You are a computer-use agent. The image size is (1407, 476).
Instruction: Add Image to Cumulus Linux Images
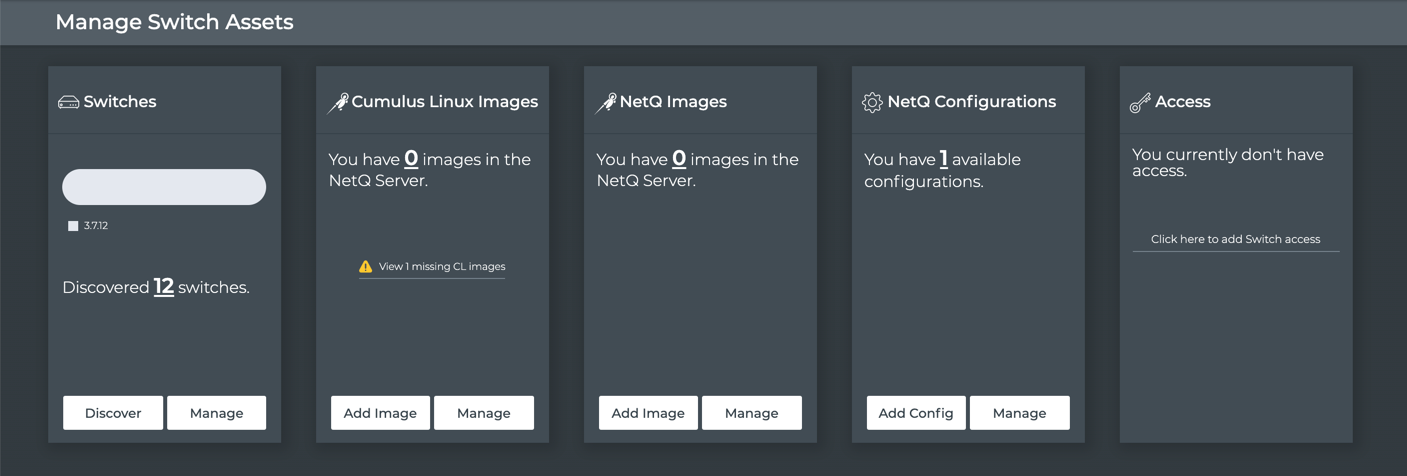tap(380, 413)
